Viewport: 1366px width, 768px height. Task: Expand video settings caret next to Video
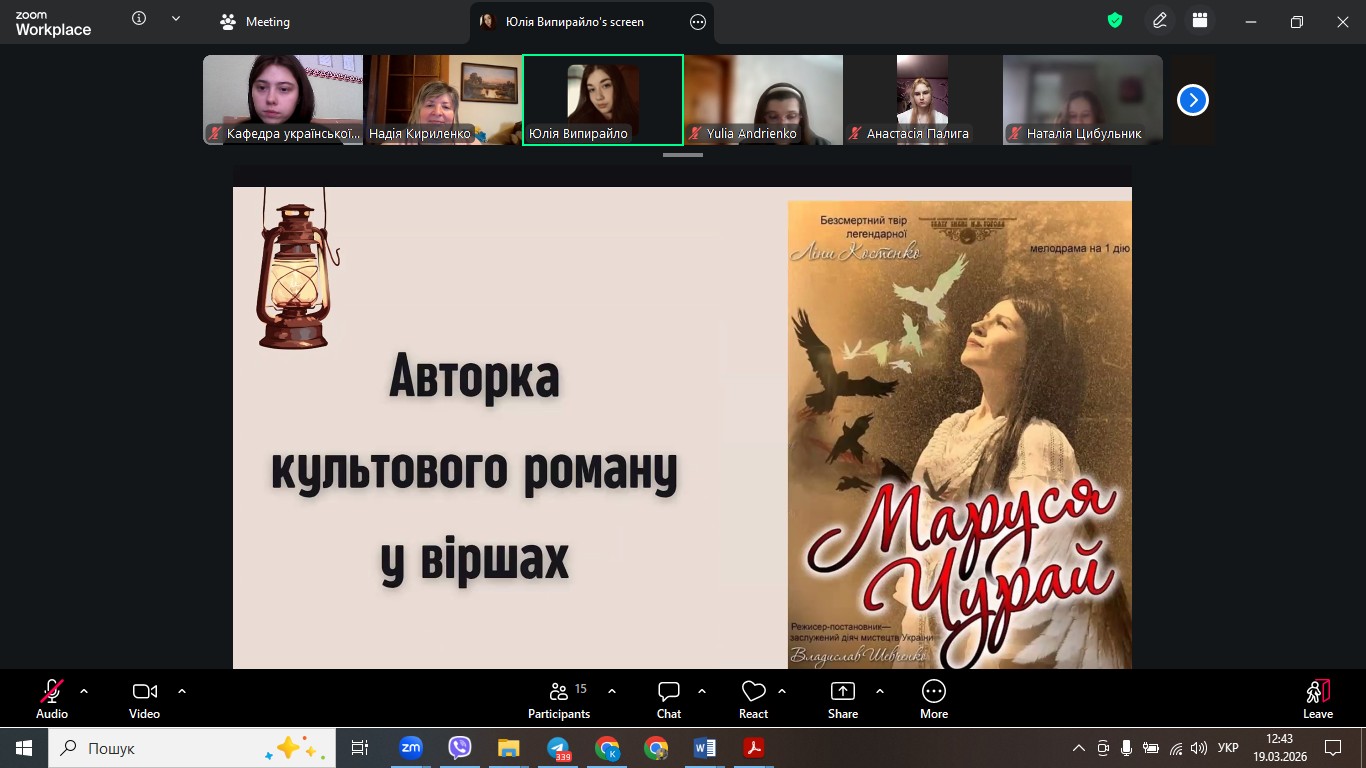point(182,691)
